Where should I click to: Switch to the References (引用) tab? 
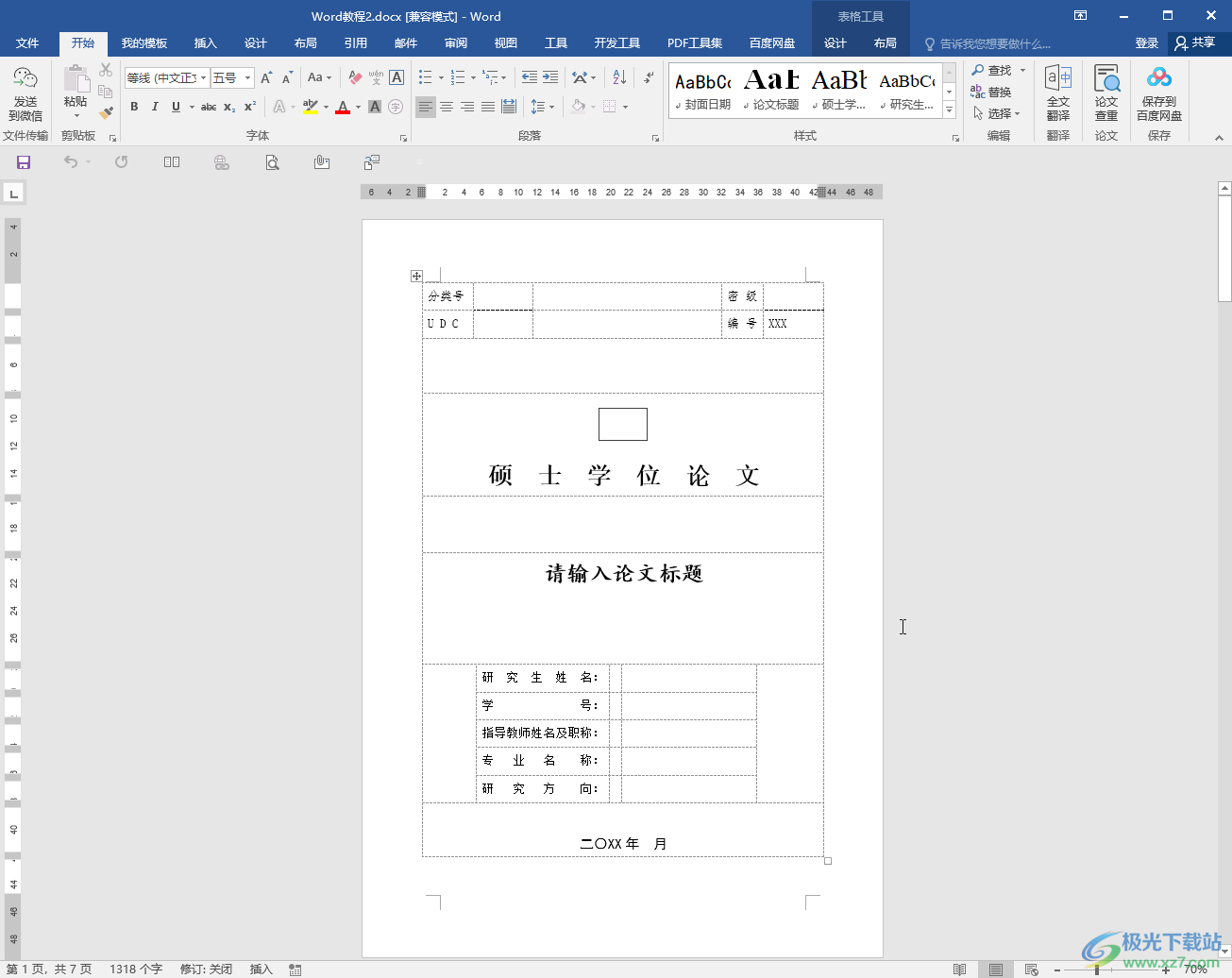coord(356,43)
